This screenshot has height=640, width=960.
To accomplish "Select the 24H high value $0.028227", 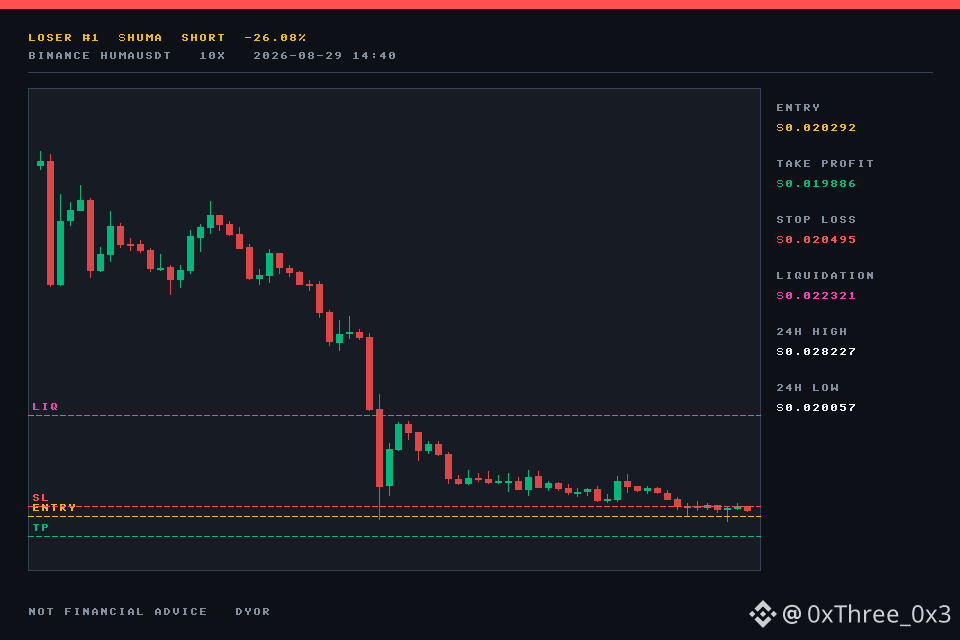I will coord(816,352).
